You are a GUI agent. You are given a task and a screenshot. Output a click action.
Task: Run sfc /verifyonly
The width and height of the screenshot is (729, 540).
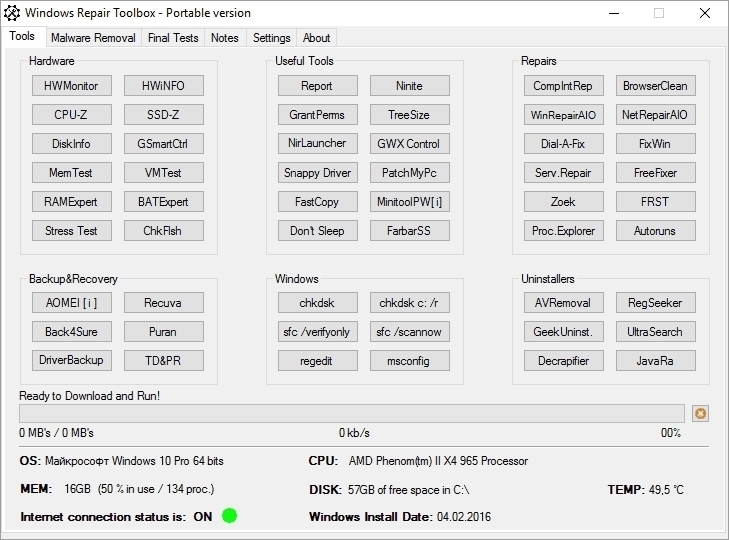tap(318, 332)
